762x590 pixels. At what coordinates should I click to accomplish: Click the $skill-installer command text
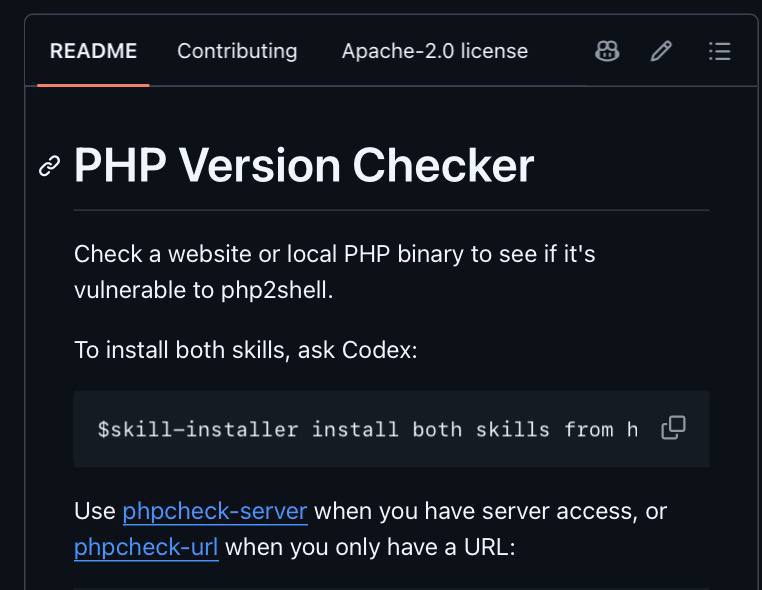coord(367,430)
